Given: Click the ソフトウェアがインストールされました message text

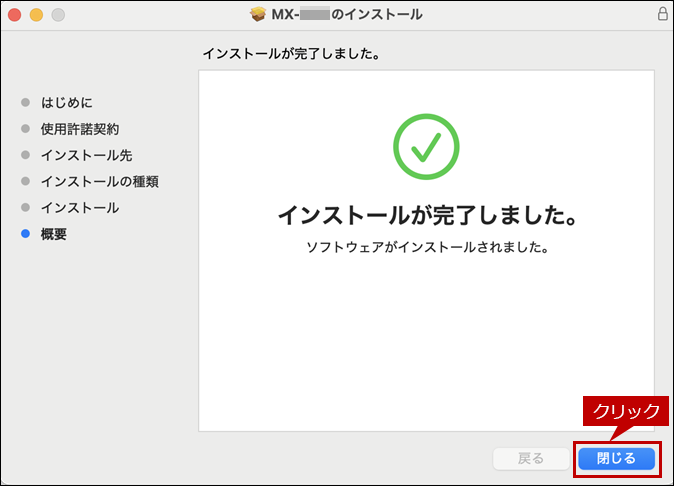Looking at the screenshot, I should pyautogui.click(x=426, y=246).
